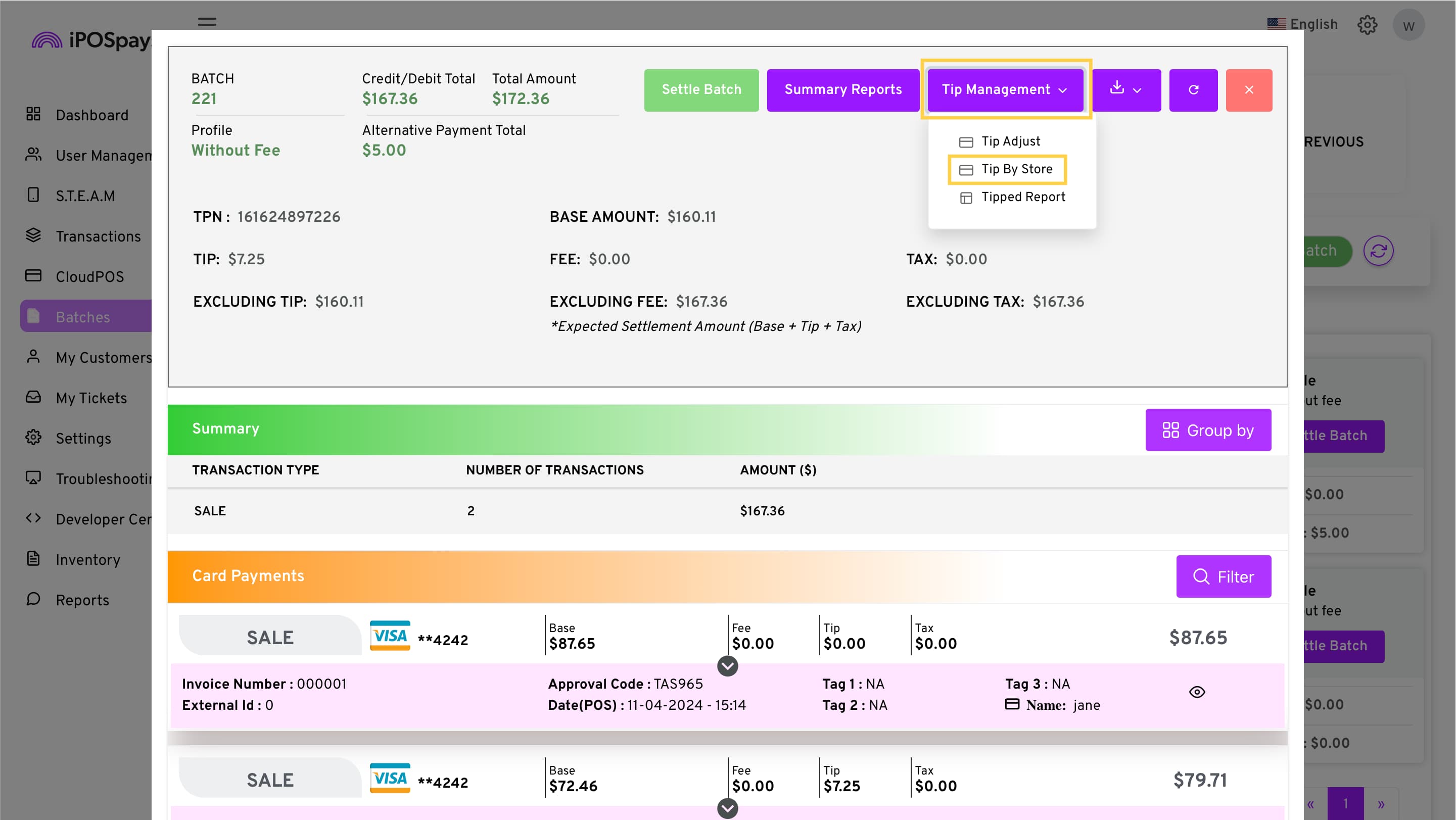Image resolution: width=1456 pixels, height=820 pixels.
Task: Click the first SALE label pill
Action: click(269, 636)
